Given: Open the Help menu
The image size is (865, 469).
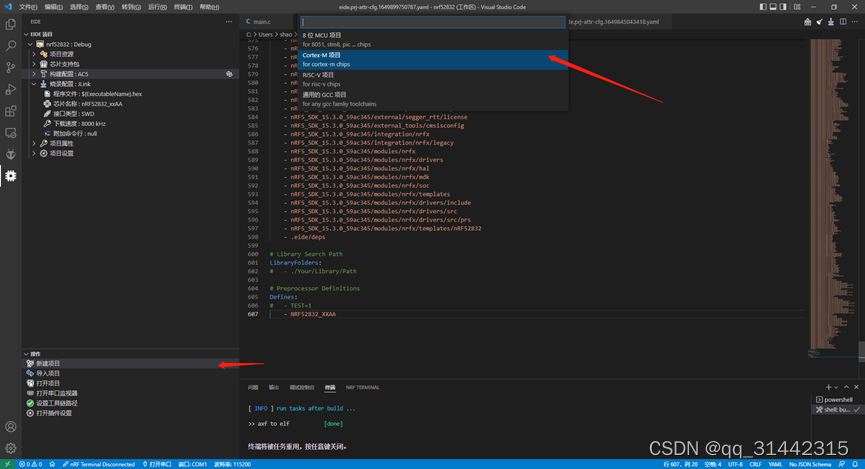Looking at the screenshot, I should [x=209, y=7].
